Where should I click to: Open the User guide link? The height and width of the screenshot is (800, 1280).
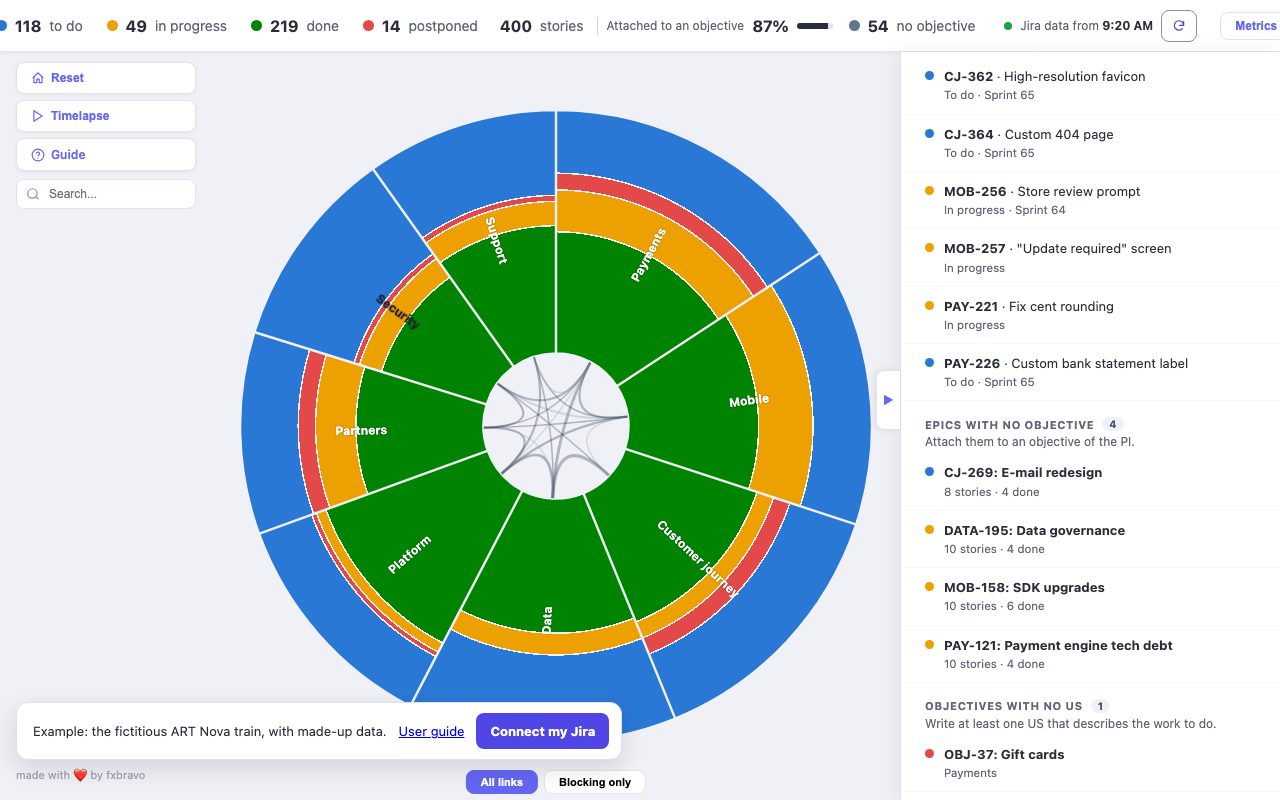tap(431, 732)
